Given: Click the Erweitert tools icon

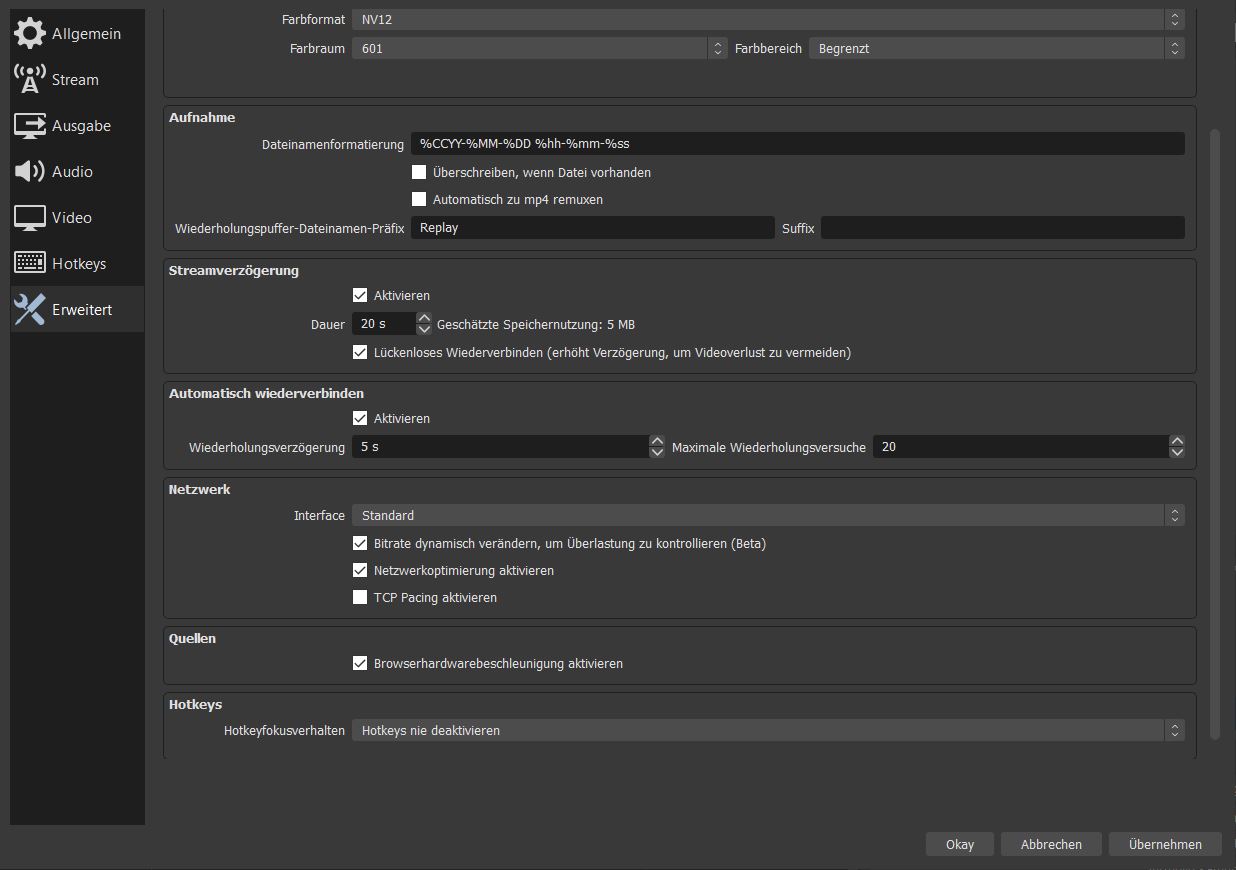Looking at the screenshot, I should (x=30, y=309).
